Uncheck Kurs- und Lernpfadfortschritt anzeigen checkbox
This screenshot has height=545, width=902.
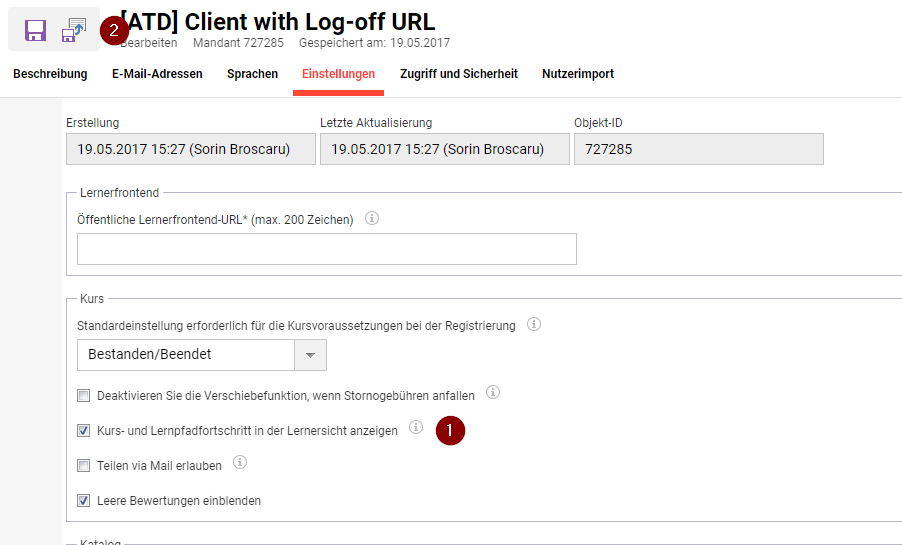[x=84, y=431]
